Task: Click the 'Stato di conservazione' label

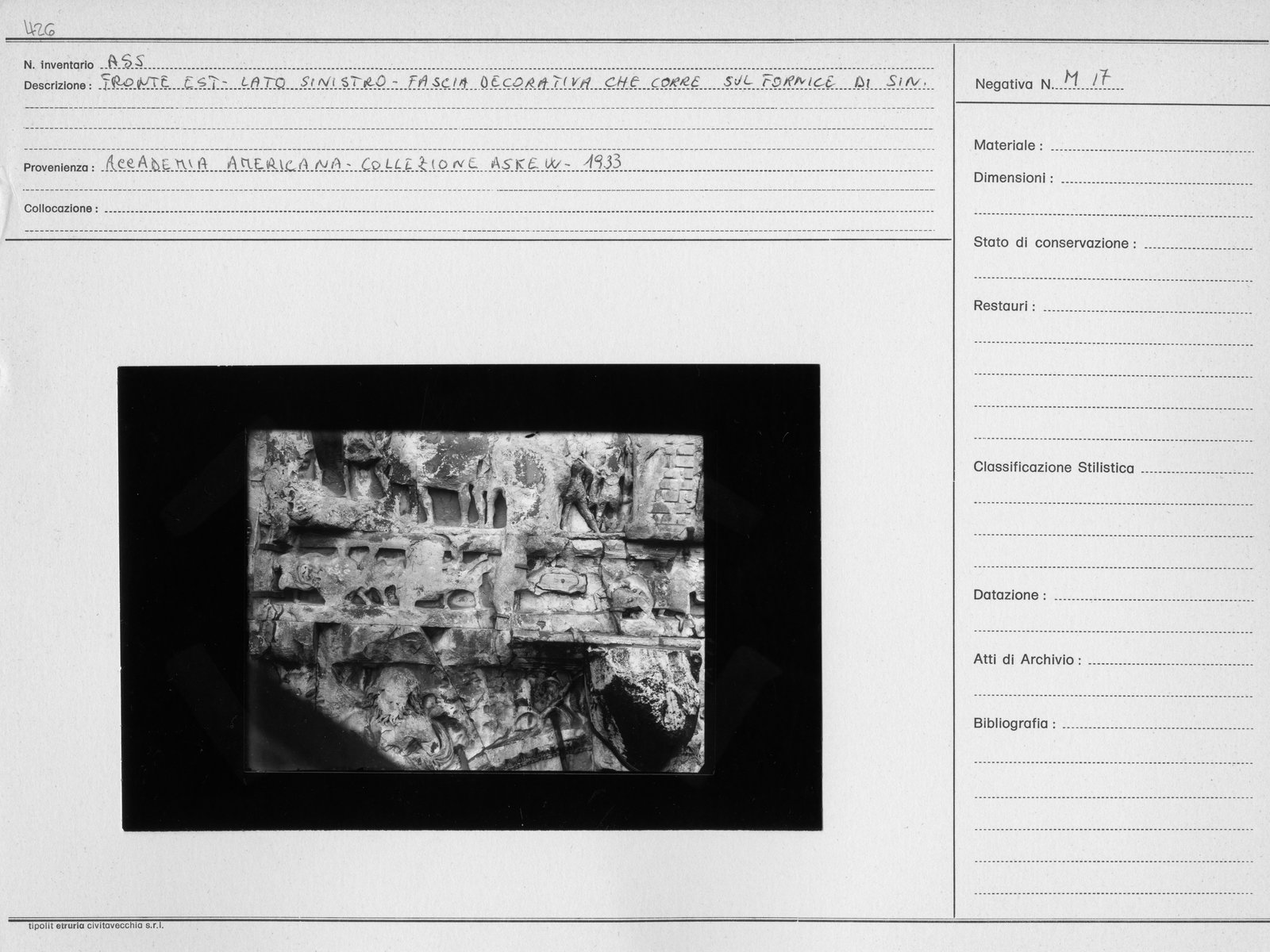Action: coord(1055,244)
